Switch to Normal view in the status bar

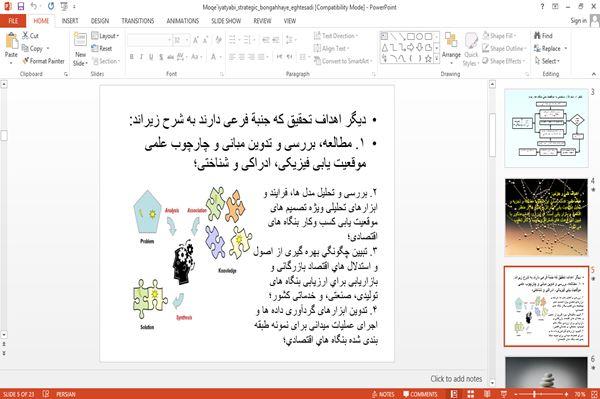pyautogui.click(x=454, y=394)
